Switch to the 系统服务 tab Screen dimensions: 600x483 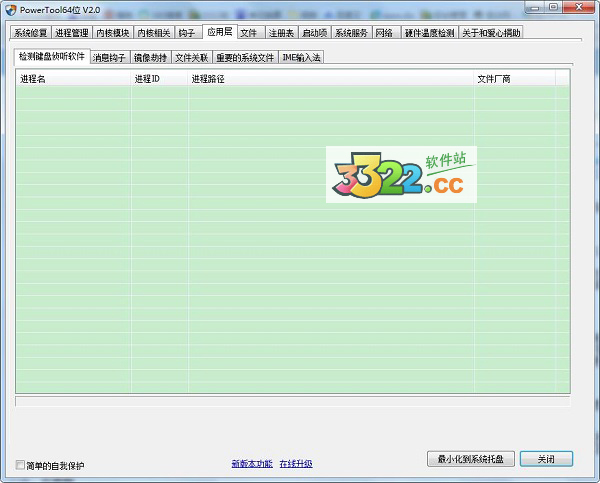click(x=351, y=33)
